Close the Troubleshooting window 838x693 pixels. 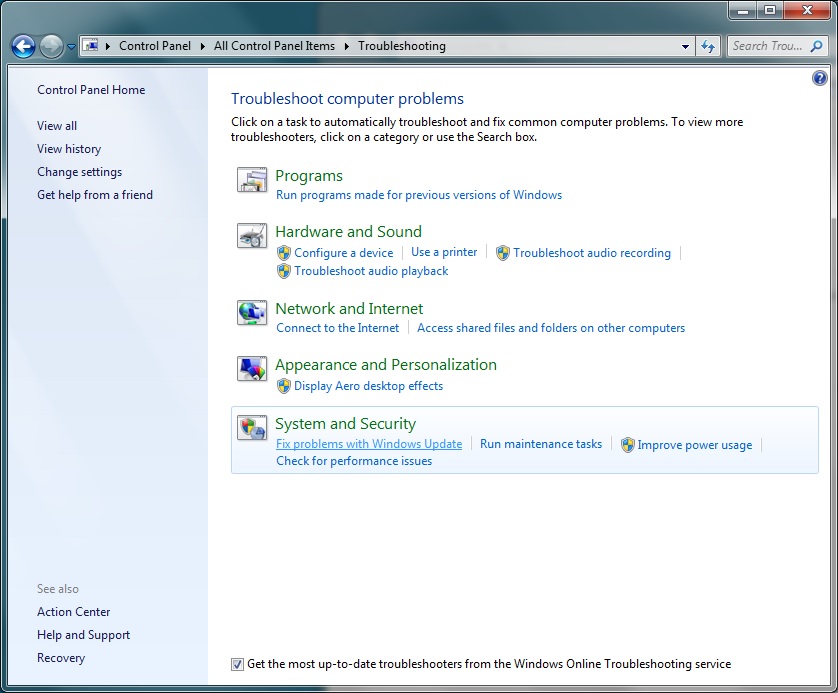click(808, 10)
